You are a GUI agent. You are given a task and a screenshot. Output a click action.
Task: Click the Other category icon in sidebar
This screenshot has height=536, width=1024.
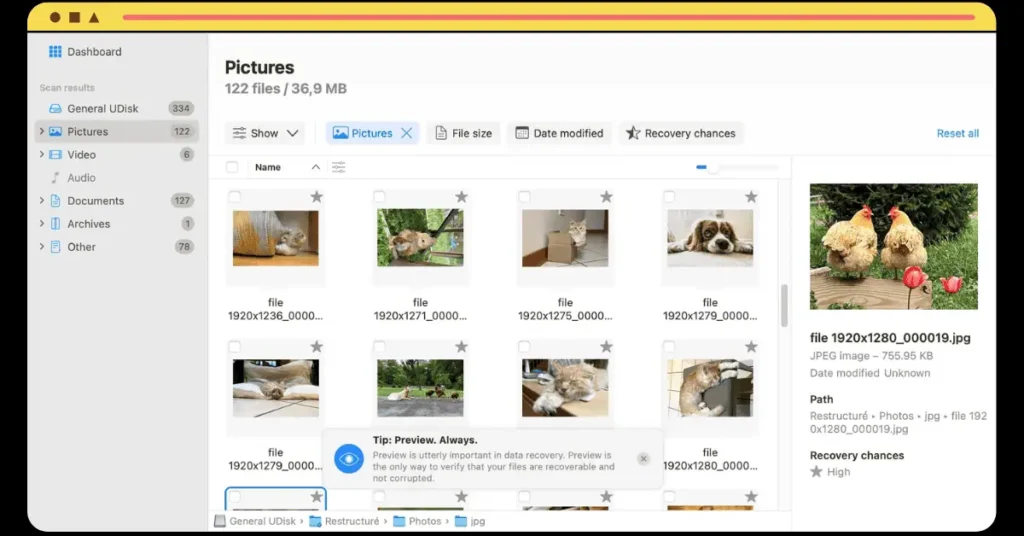pyautogui.click(x=56, y=247)
